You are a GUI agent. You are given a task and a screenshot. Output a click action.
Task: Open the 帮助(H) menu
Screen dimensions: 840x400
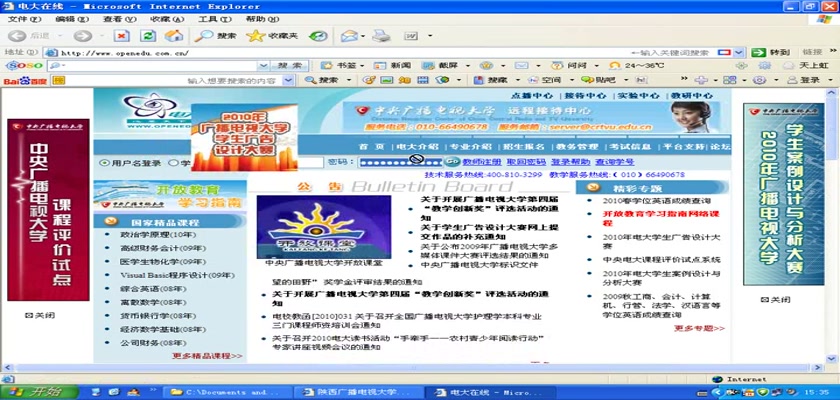coord(262,19)
